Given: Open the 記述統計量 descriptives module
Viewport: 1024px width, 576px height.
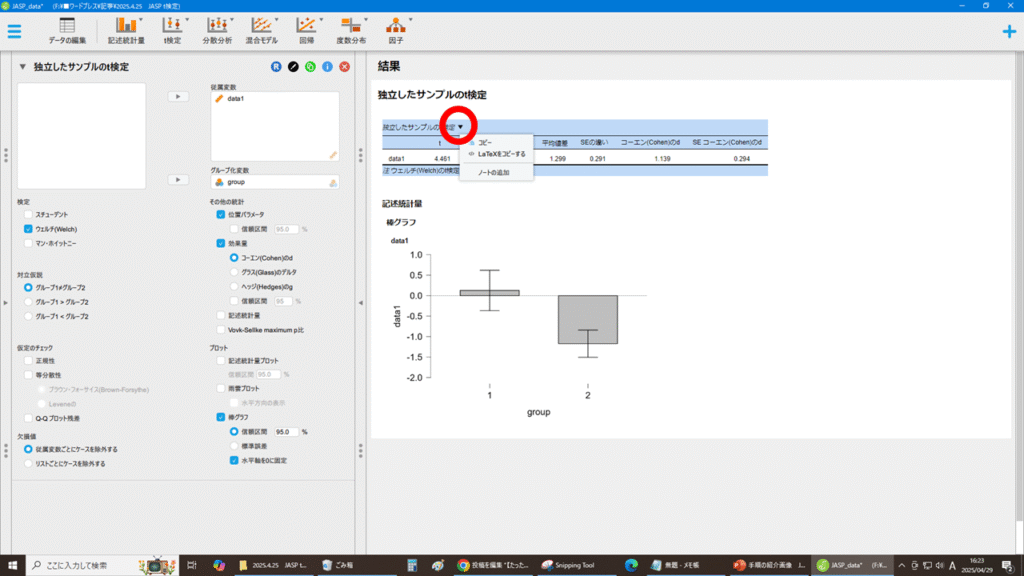Looking at the screenshot, I should click(126, 31).
